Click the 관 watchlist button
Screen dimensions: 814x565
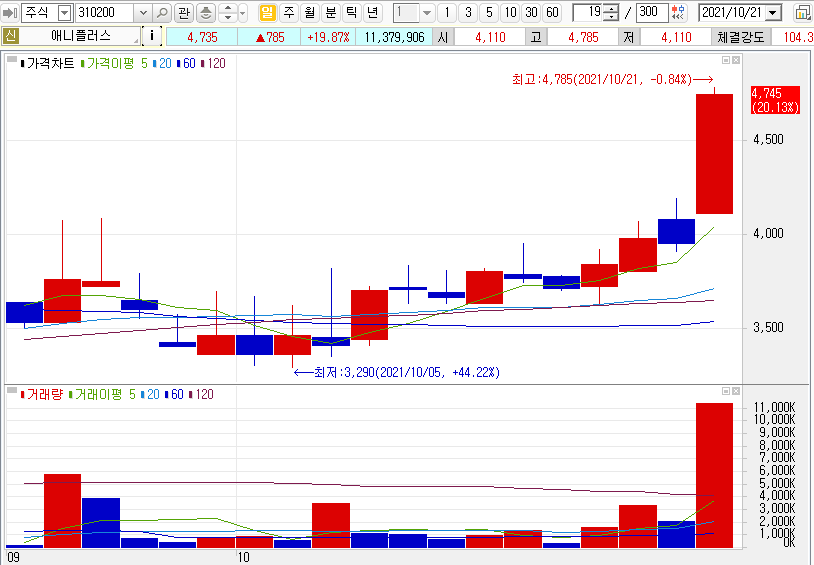(184, 12)
